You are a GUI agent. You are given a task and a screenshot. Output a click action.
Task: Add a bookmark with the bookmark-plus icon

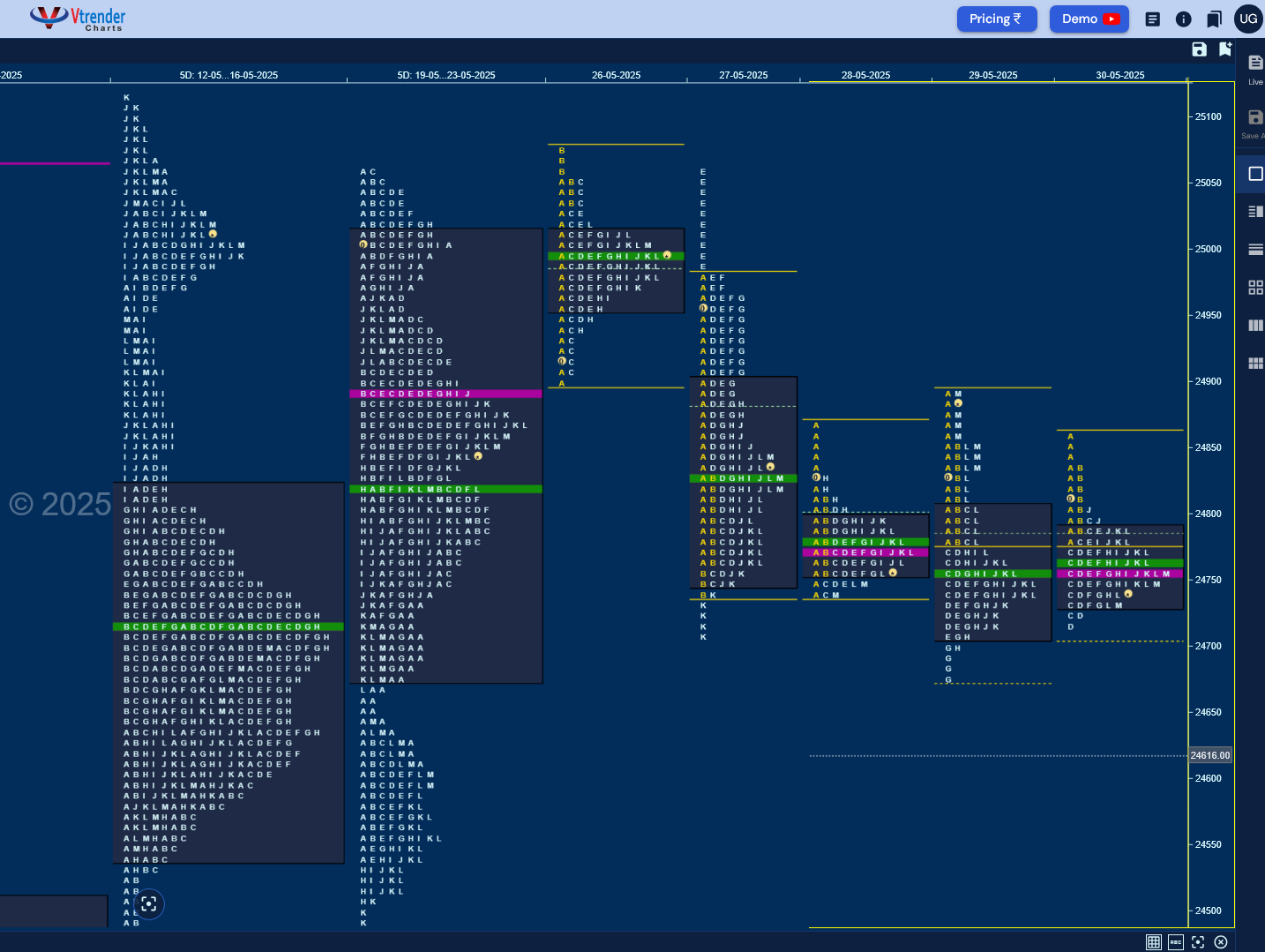point(1224,49)
